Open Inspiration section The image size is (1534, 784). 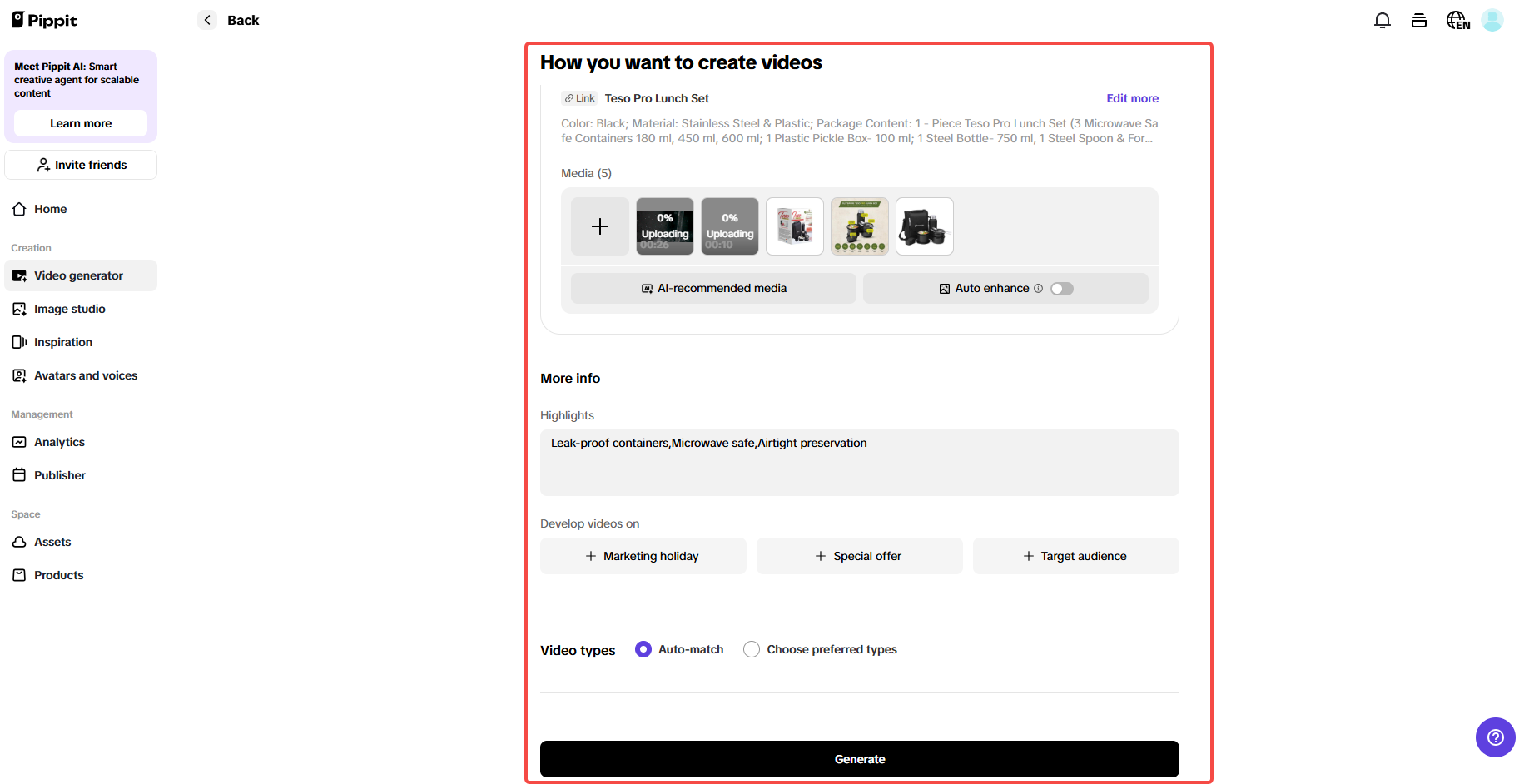81,342
